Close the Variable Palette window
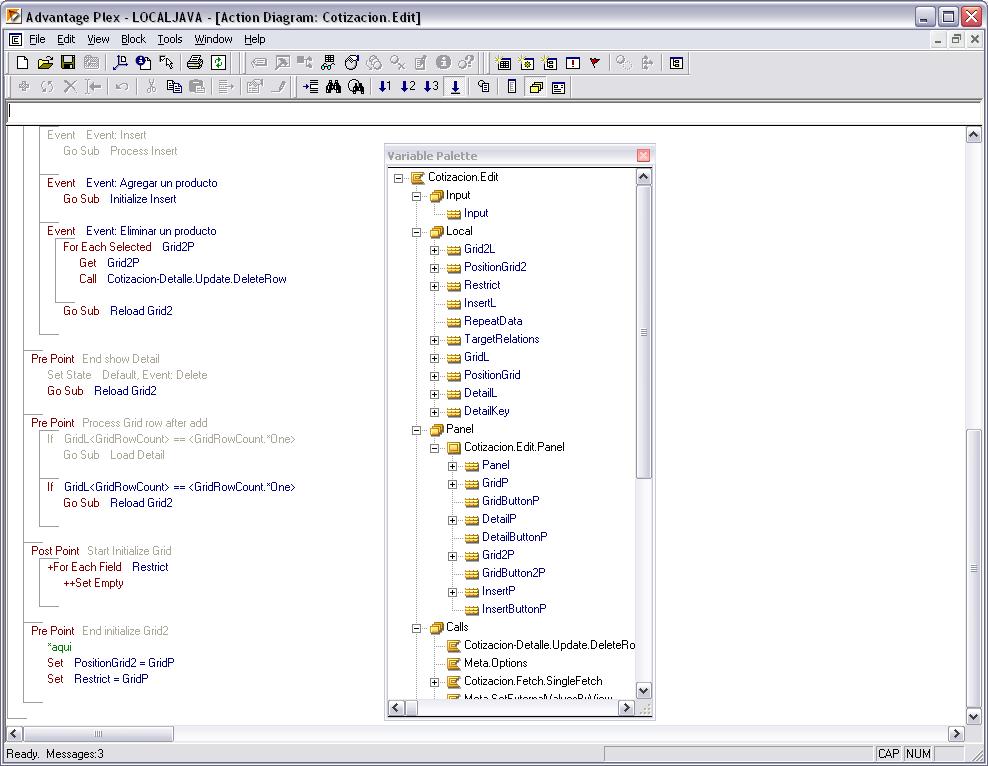Screen dimensions: 988x766 coord(643,156)
